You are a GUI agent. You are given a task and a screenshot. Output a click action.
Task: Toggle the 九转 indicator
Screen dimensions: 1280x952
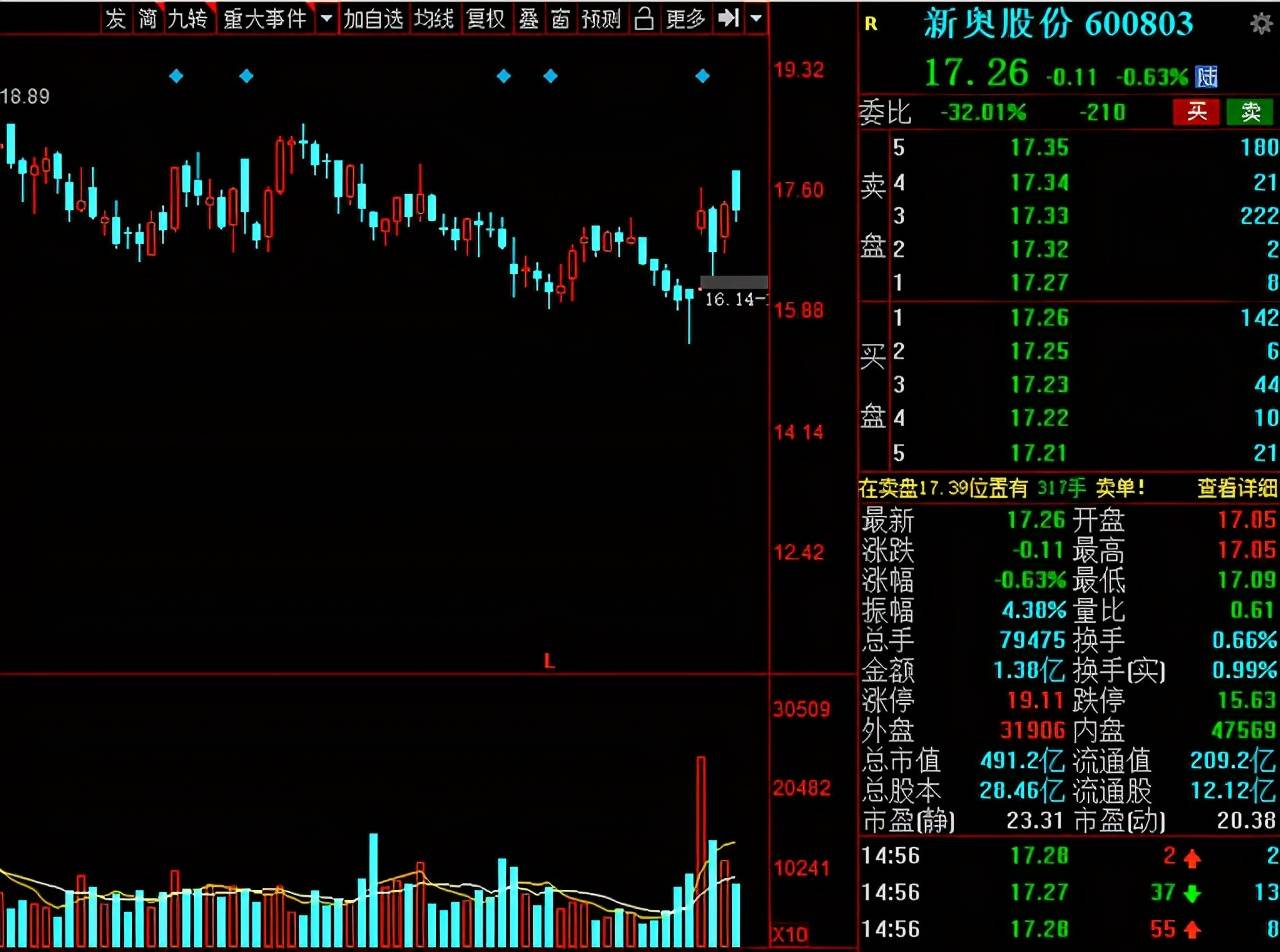tap(188, 18)
